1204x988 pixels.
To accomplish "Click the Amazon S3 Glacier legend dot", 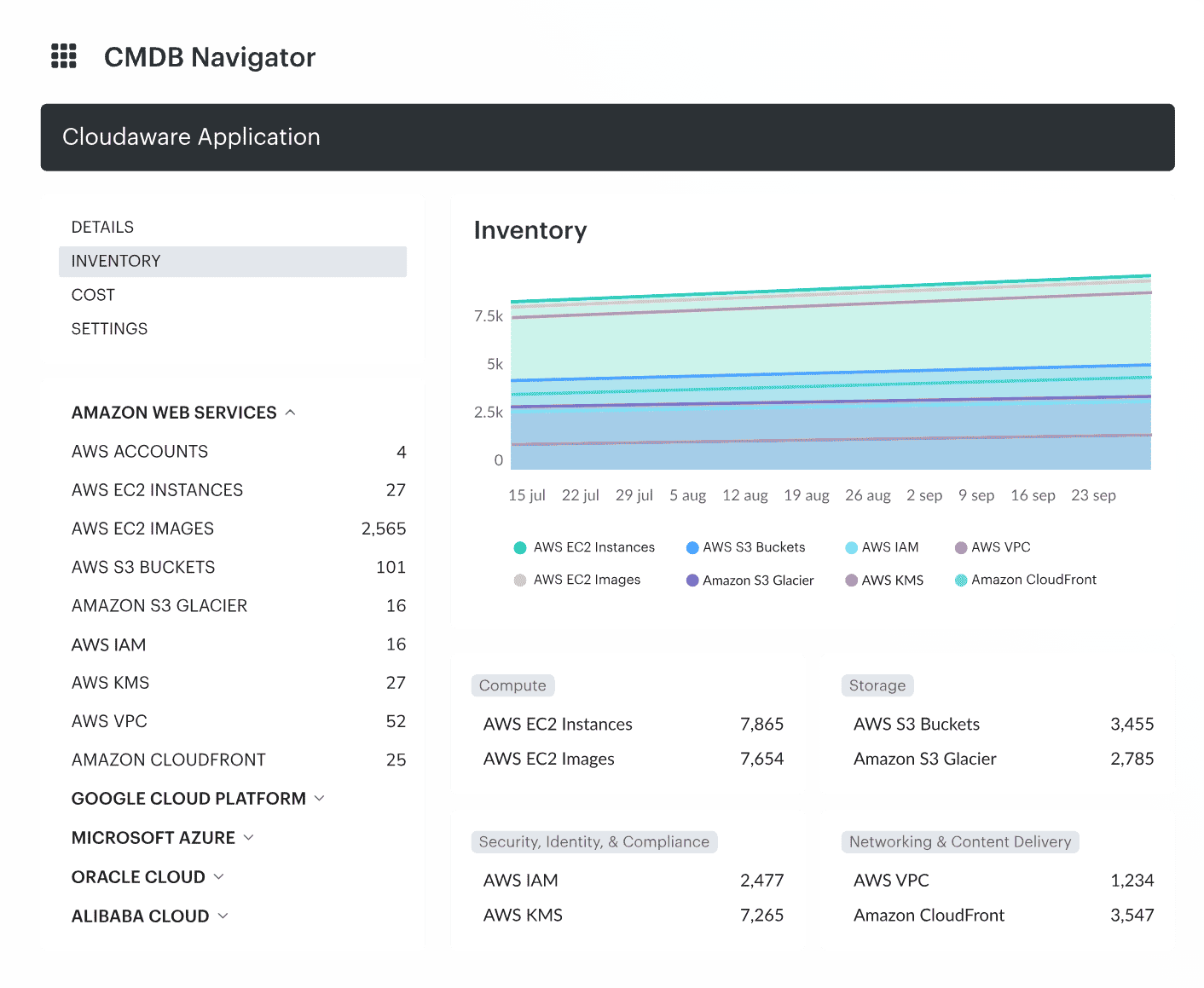I will [x=691, y=580].
